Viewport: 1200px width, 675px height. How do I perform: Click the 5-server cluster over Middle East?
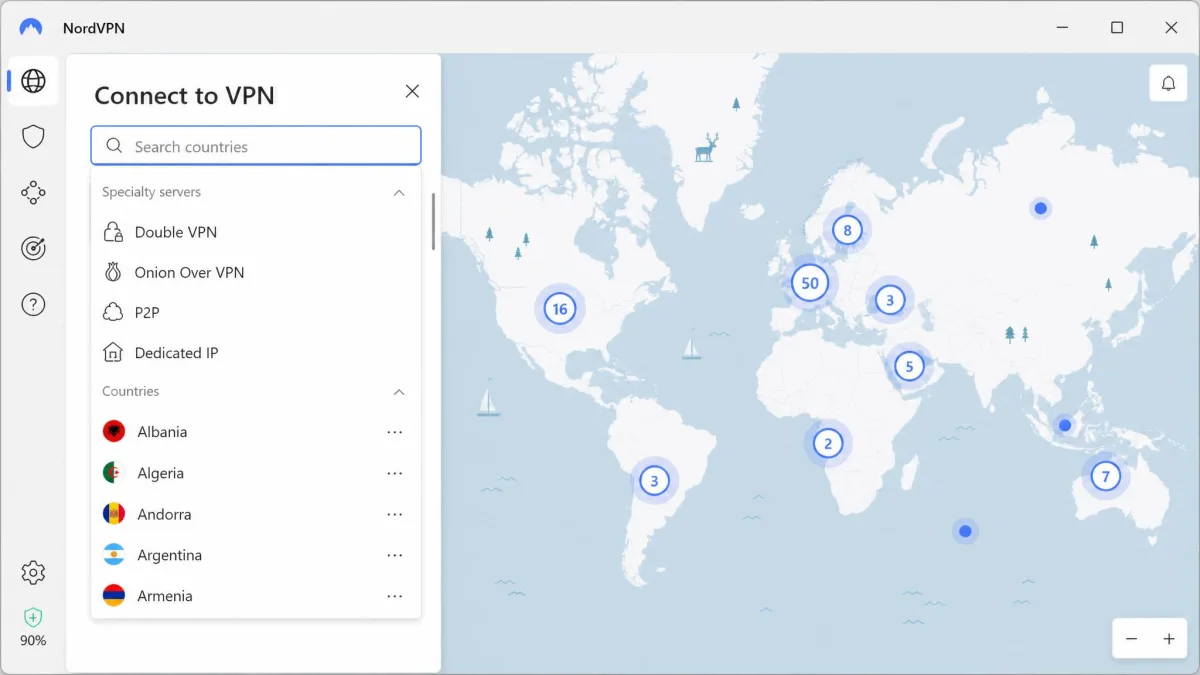point(909,366)
